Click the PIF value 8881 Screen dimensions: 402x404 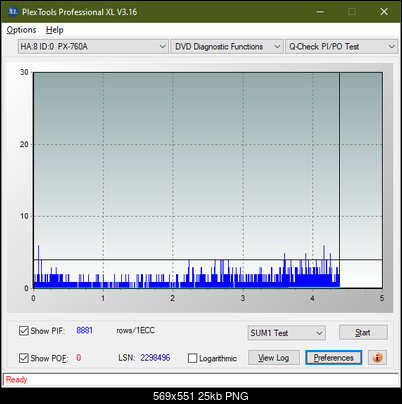click(x=84, y=330)
